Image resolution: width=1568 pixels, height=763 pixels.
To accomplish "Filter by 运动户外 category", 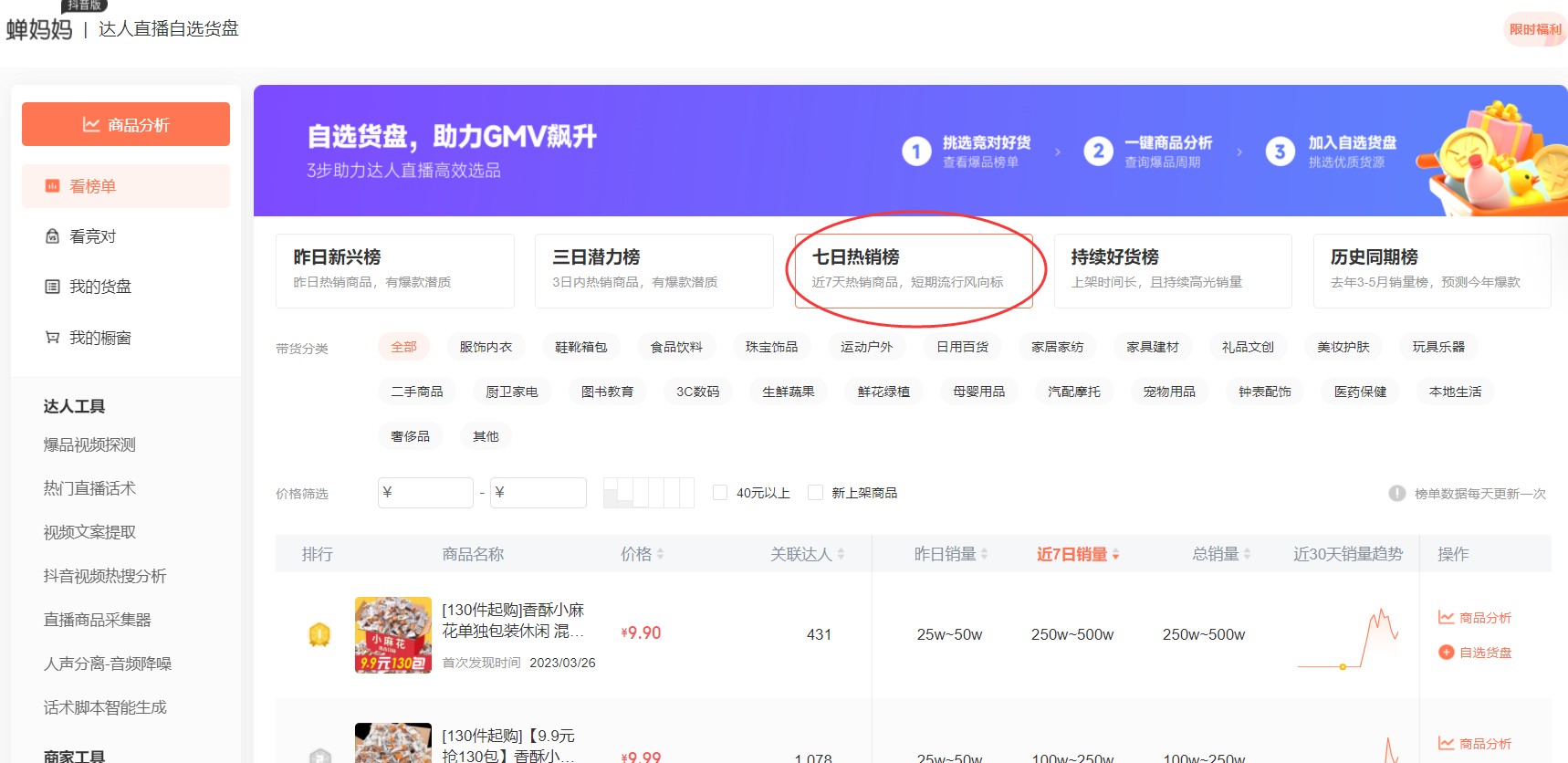I will (x=866, y=347).
